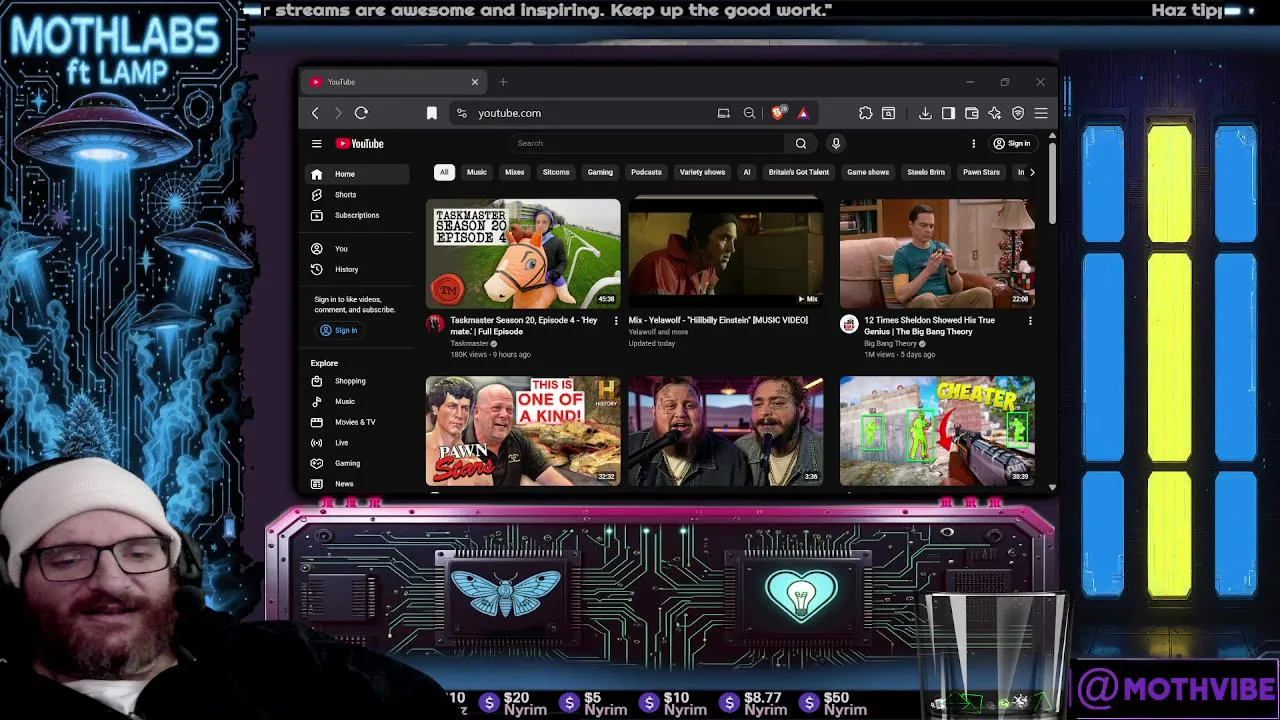This screenshot has height=720, width=1280.
Task: Select the All filter chip
Action: 444,172
